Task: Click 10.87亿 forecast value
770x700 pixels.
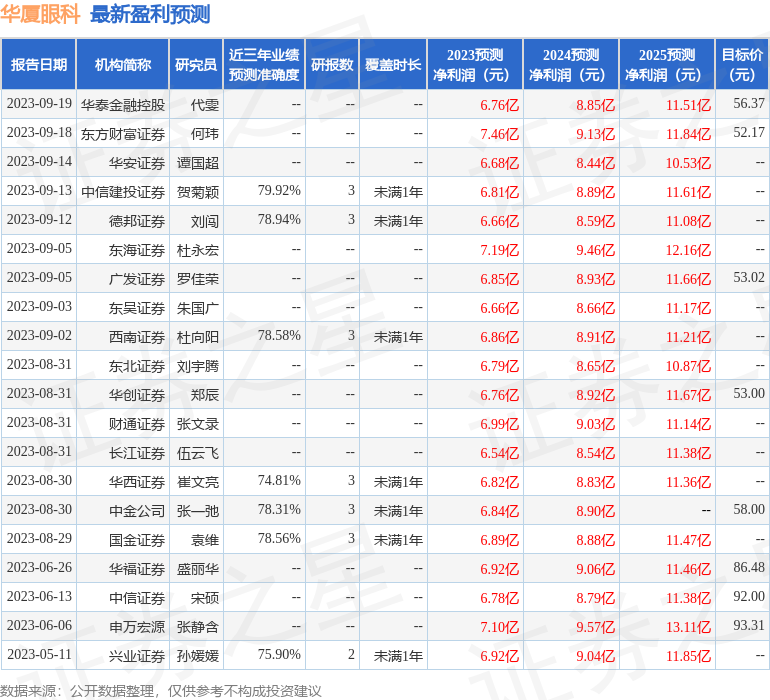Action: click(688, 365)
